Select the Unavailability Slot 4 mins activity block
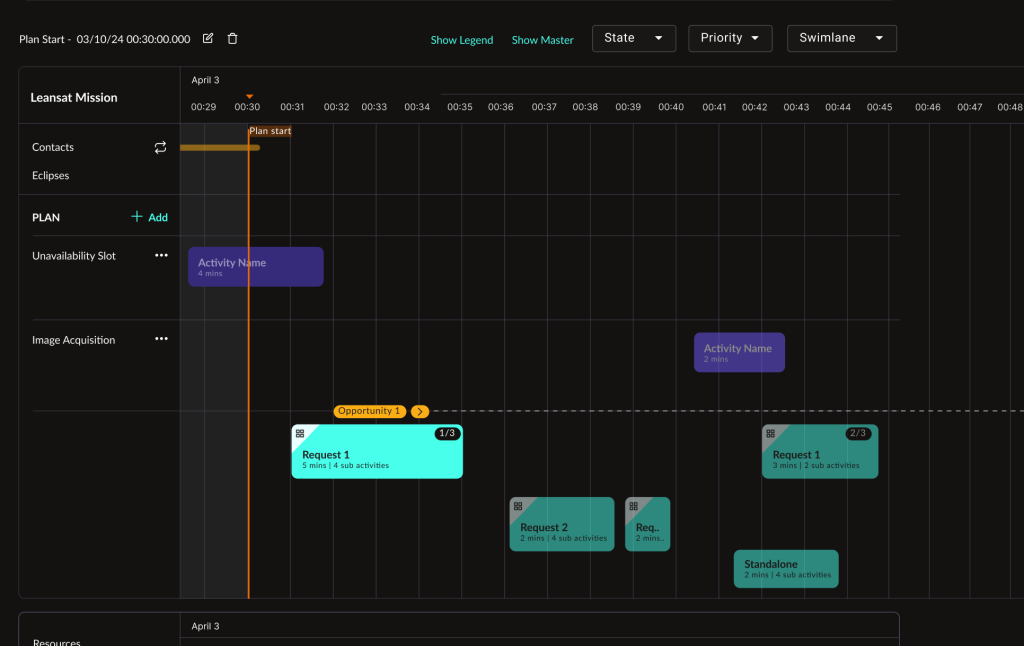This screenshot has width=1024, height=646. click(x=256, y=266)
